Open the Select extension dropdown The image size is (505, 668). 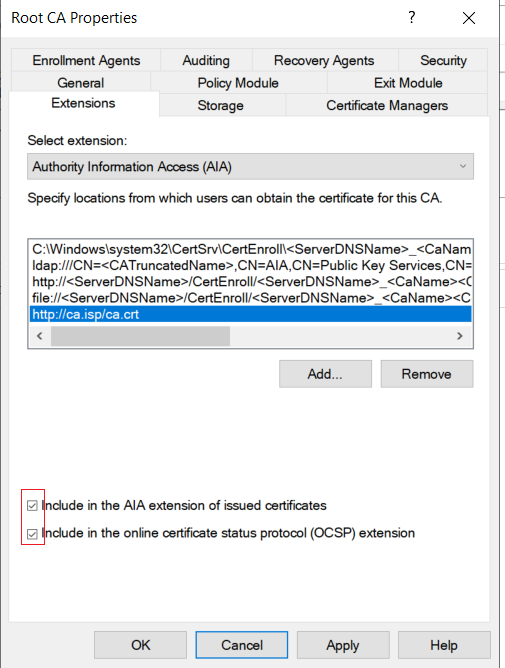pos(251,167)
